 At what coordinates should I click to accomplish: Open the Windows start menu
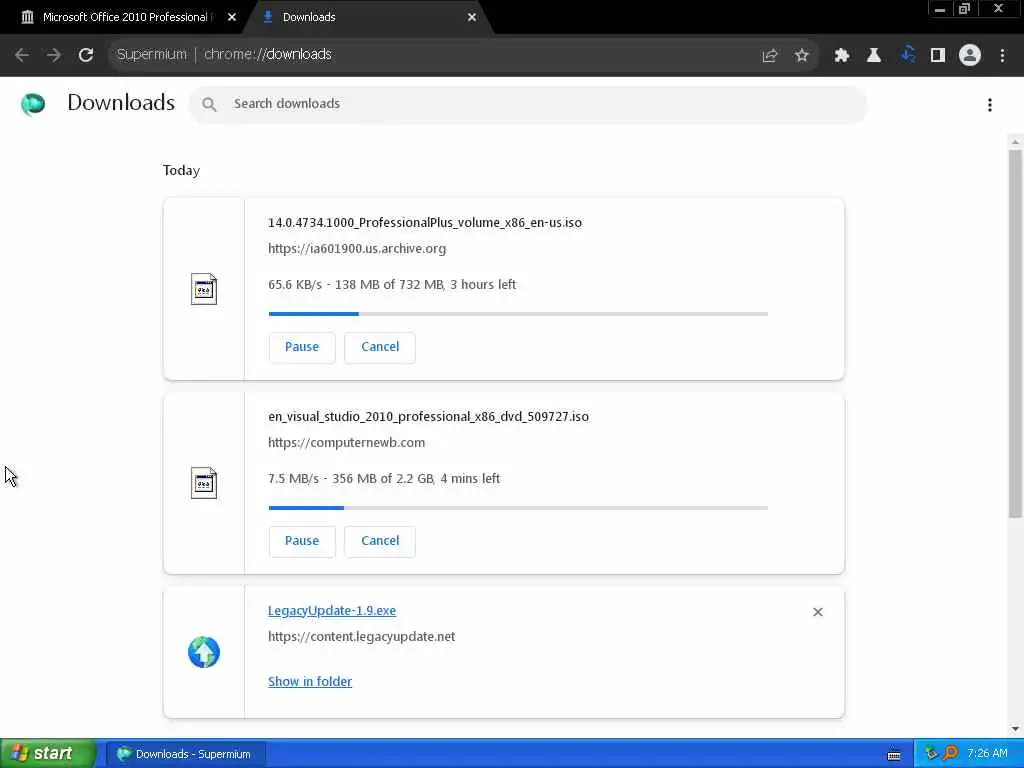tap(46, 754)
